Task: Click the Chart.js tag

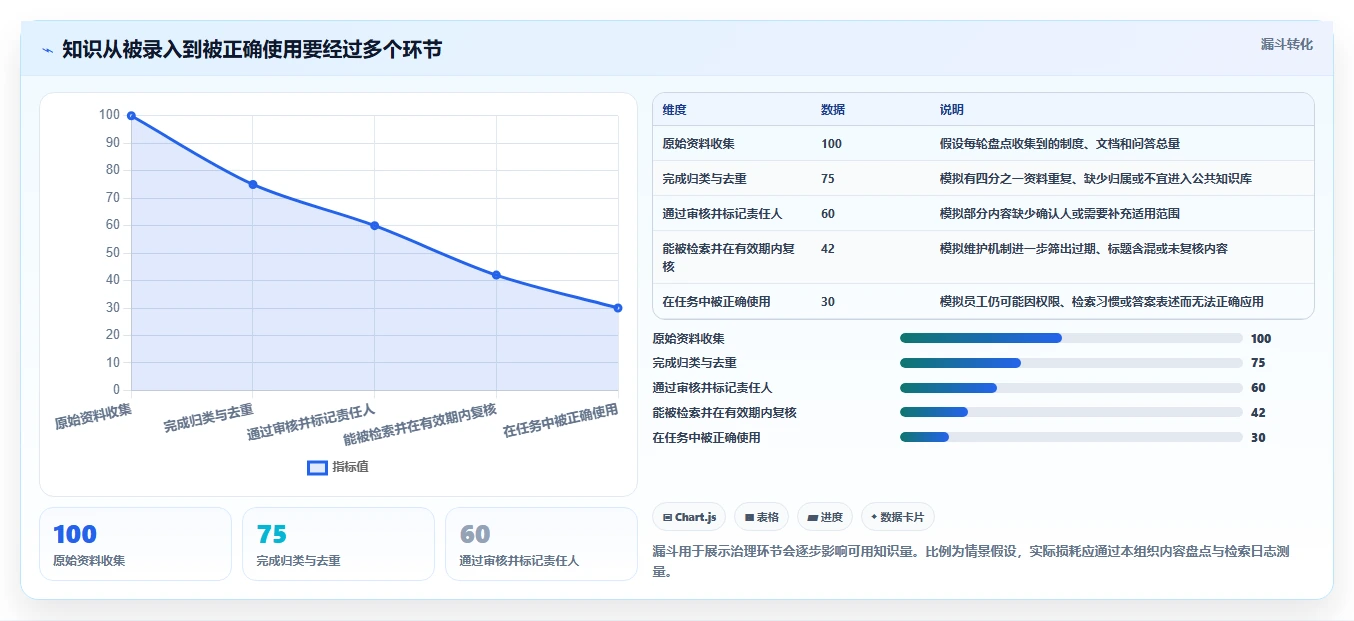Action: 689,517
